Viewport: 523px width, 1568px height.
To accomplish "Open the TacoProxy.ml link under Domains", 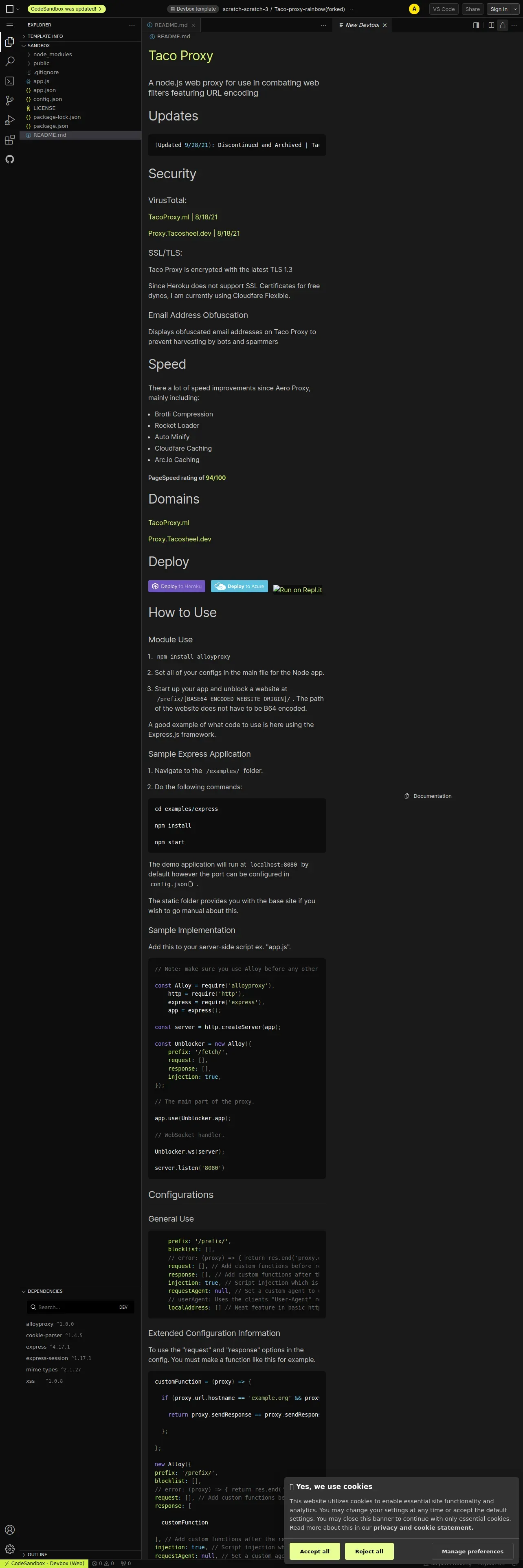I will [169, 523].
